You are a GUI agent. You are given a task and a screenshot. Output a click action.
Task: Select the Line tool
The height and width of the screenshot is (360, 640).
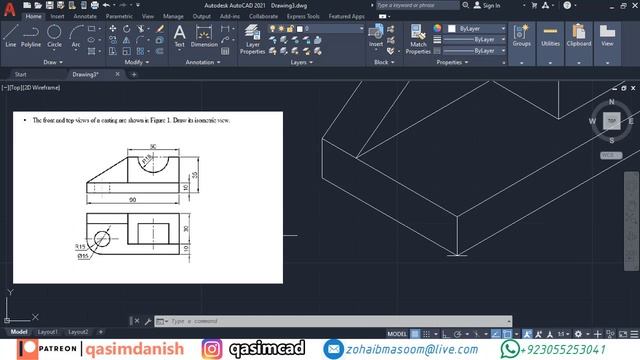pyautogui.click(x=11, y=36)
